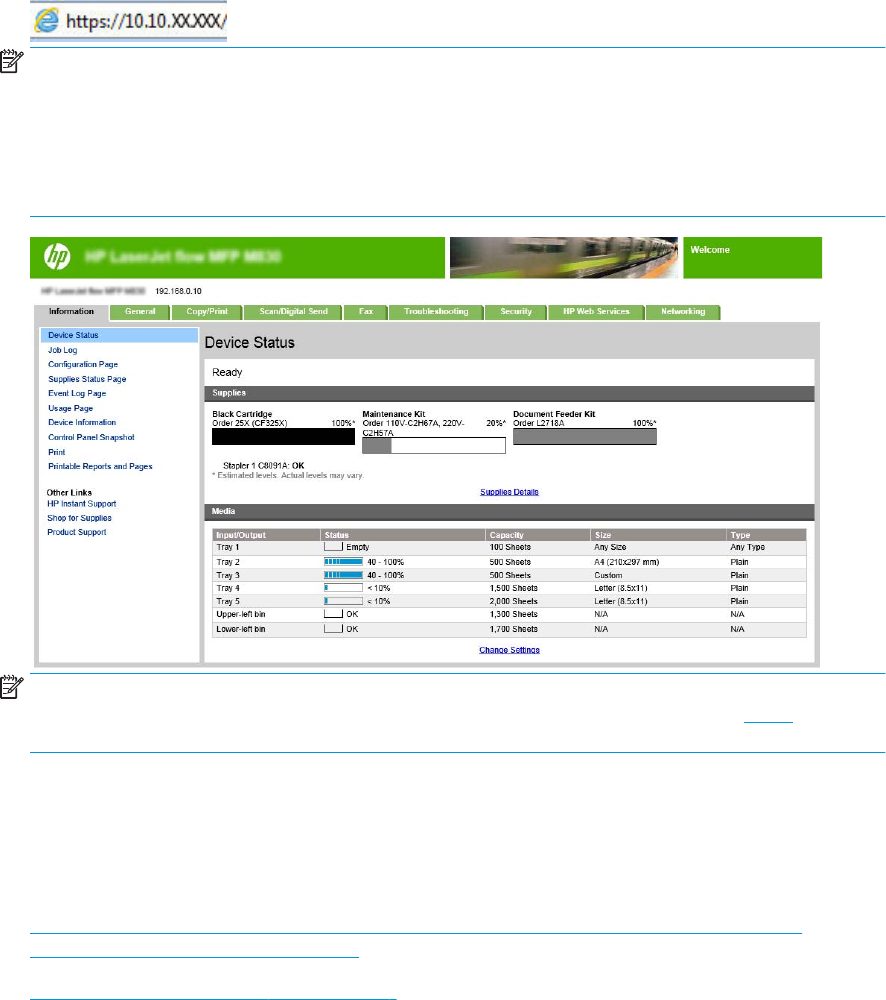Select the Scan/Digital Send tab

tap(293, 311)
